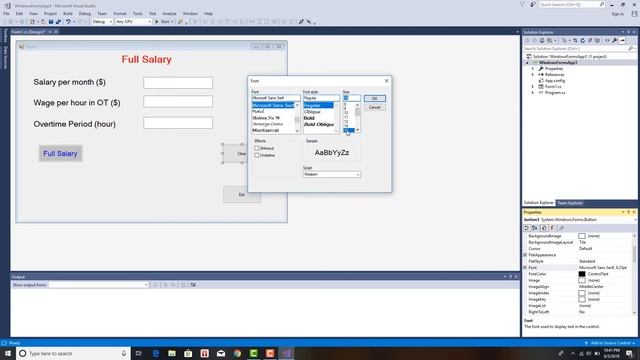Image resolution: width=640 pixels, height=360 pixels.
Task: Open the Tools menu
Action: click(x=138, y=13)
